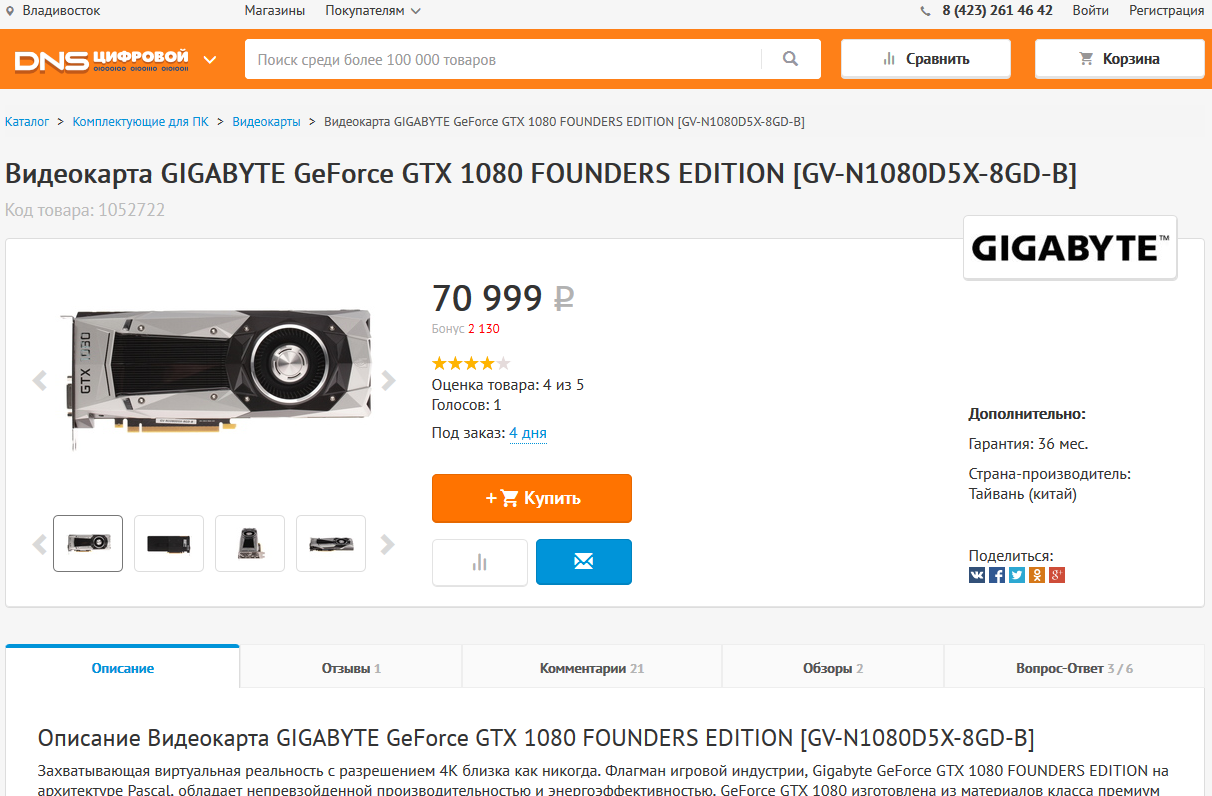The image size is (1212, 796).
Task: Click the Видеокарты breadcrumb link
Action: point(266,121)
